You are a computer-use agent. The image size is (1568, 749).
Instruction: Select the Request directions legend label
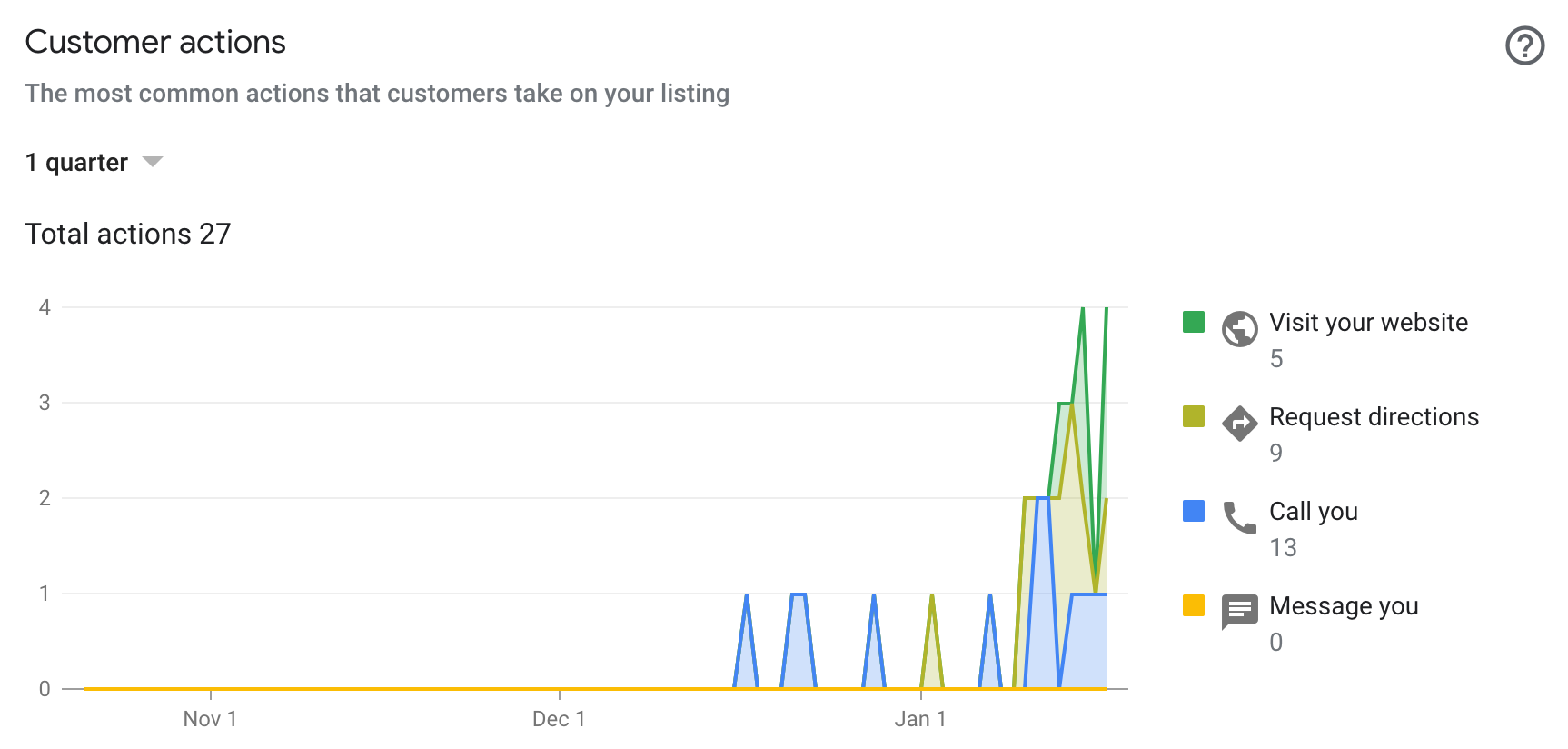(x=1374, y=416)
